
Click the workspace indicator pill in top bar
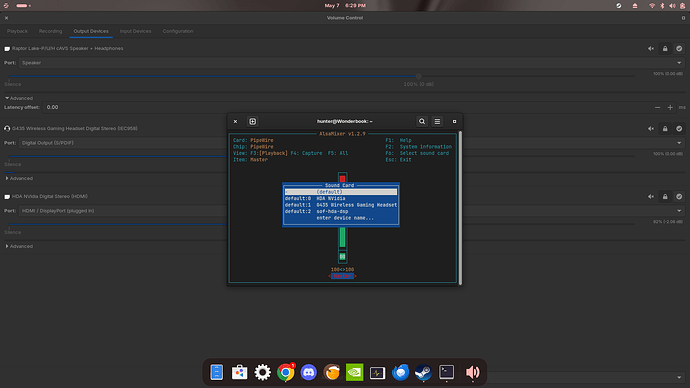pos(23,6)
